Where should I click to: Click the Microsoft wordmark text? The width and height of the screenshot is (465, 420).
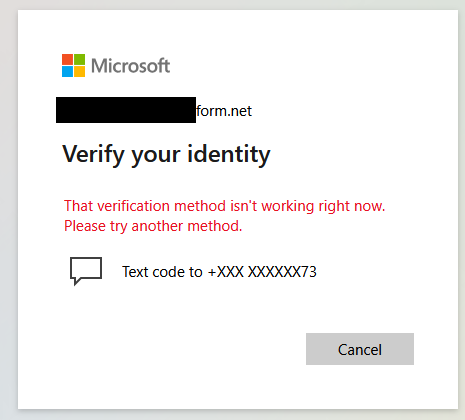tap(131, 66)
